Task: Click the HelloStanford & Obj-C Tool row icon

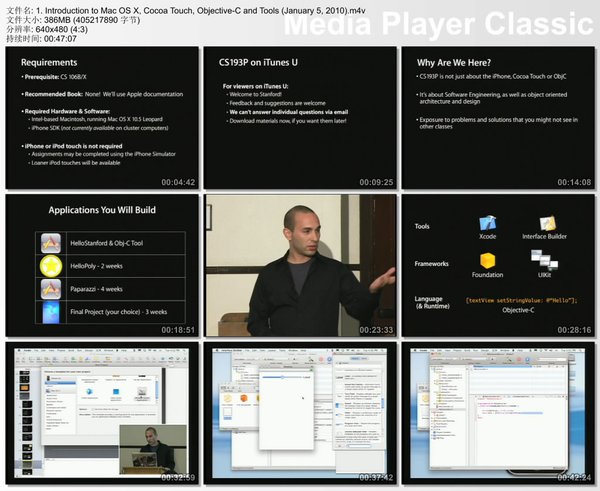Action: click(51, 243)
